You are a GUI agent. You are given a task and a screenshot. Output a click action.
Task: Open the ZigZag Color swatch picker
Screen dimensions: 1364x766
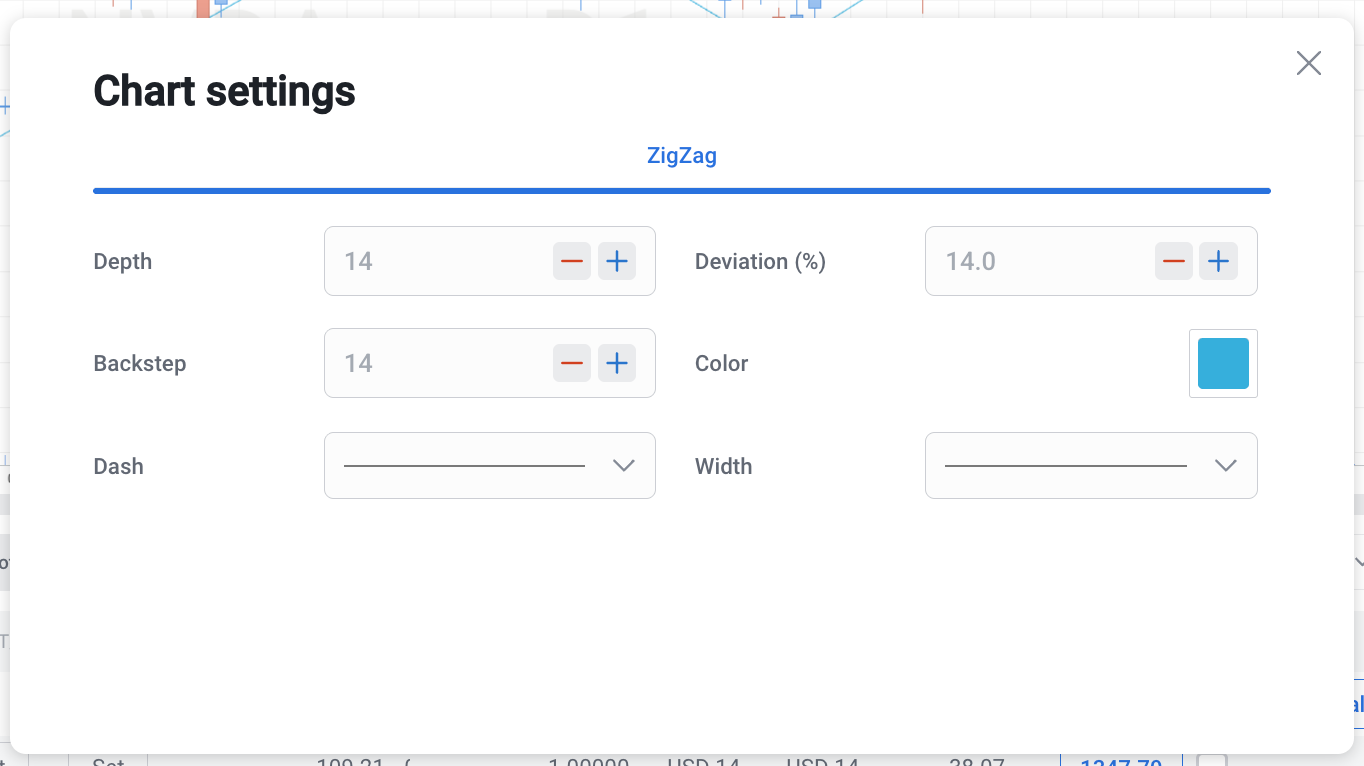pos(1223,363)
